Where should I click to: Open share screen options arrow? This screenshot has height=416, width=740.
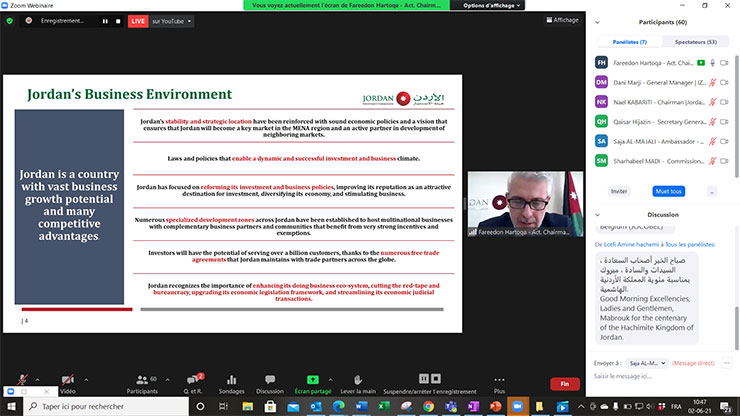(x=330, y=380)
